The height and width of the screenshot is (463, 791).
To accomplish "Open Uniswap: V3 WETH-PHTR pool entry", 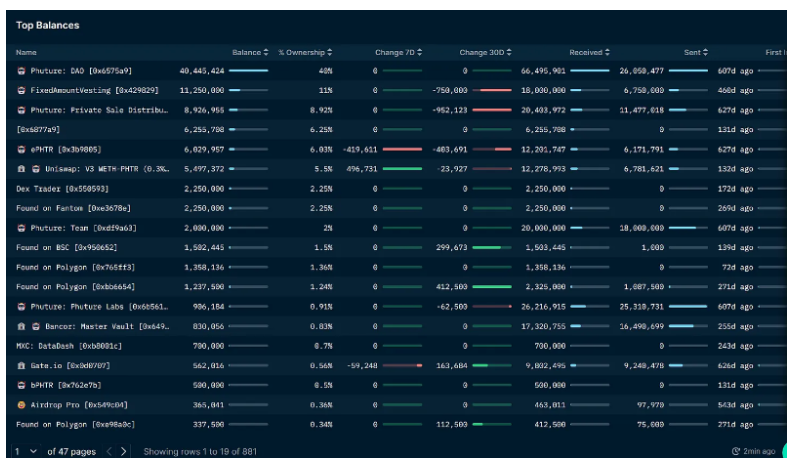I will [x=107, y=169].
